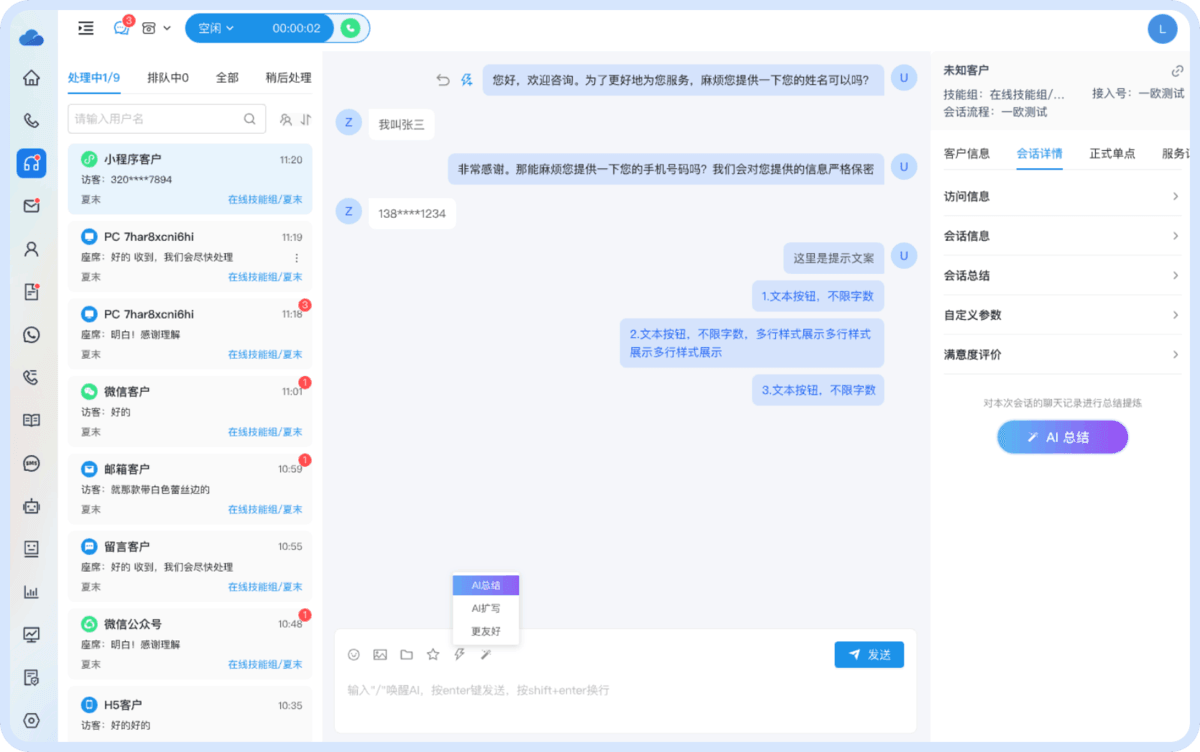Expand the 会话信息 section
1200x752 pixels.
click(1063, 236)
